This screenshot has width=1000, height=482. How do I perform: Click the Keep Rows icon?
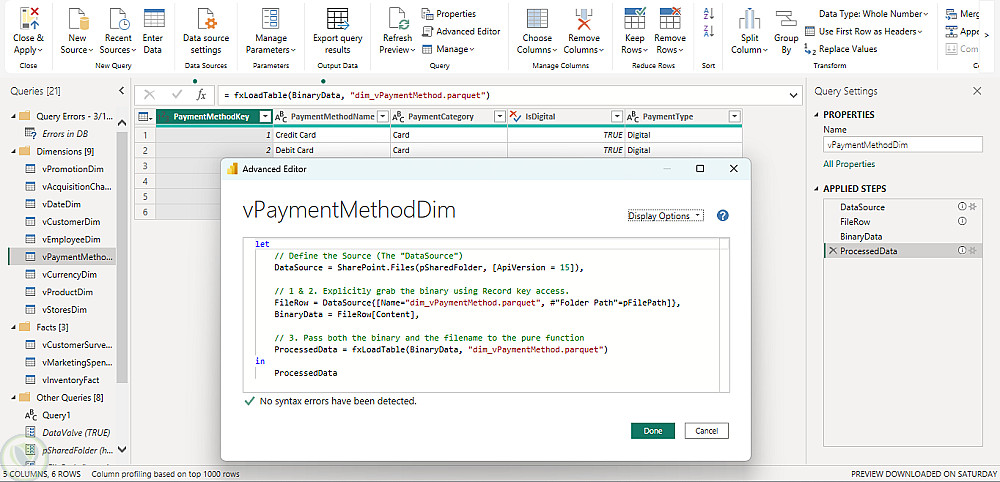(x=634, y=19)
